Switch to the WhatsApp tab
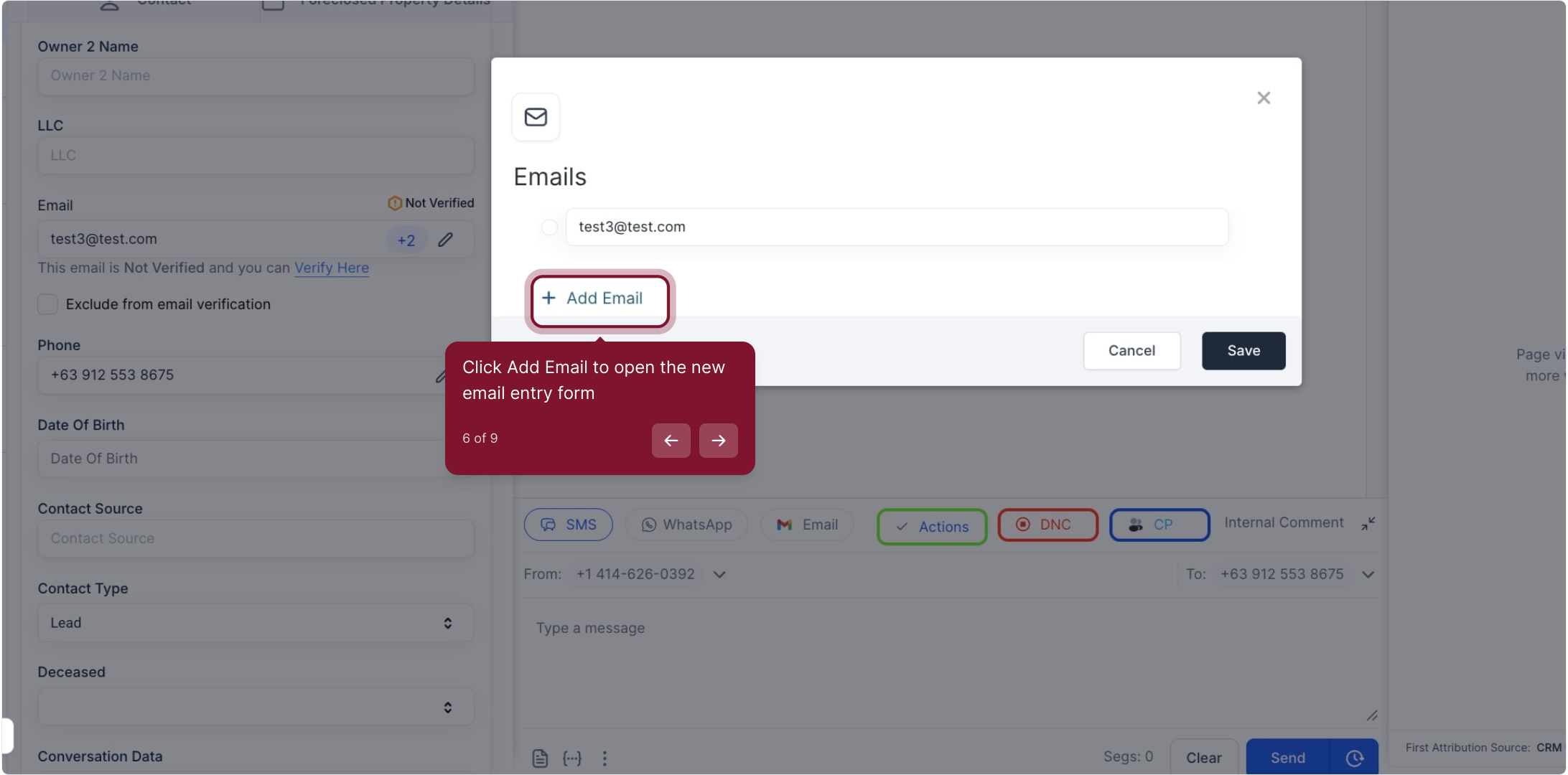Screen dimensions: 1568x775 click(686, 525)
